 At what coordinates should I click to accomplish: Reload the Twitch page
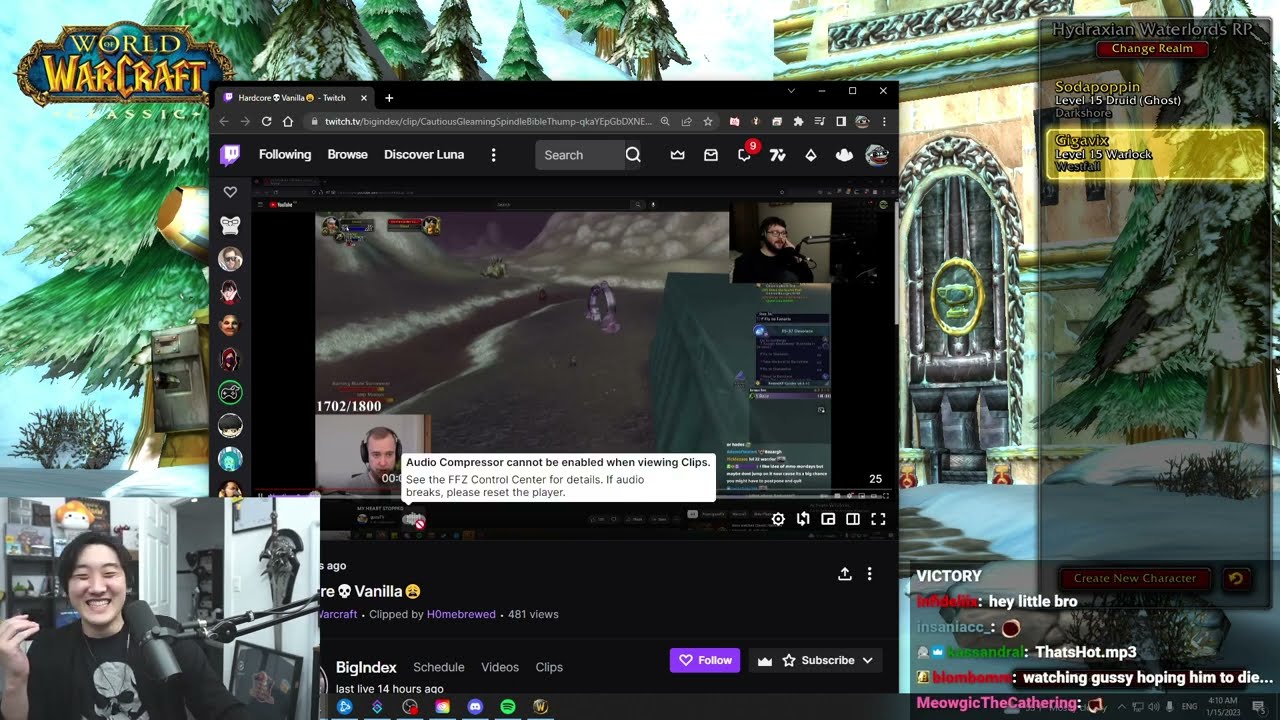[267, 121]
